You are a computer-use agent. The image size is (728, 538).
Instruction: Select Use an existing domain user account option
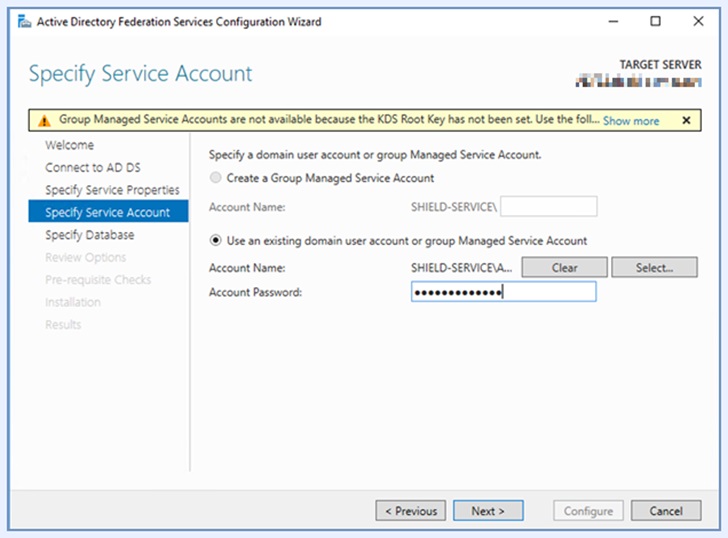click(216, 241)
